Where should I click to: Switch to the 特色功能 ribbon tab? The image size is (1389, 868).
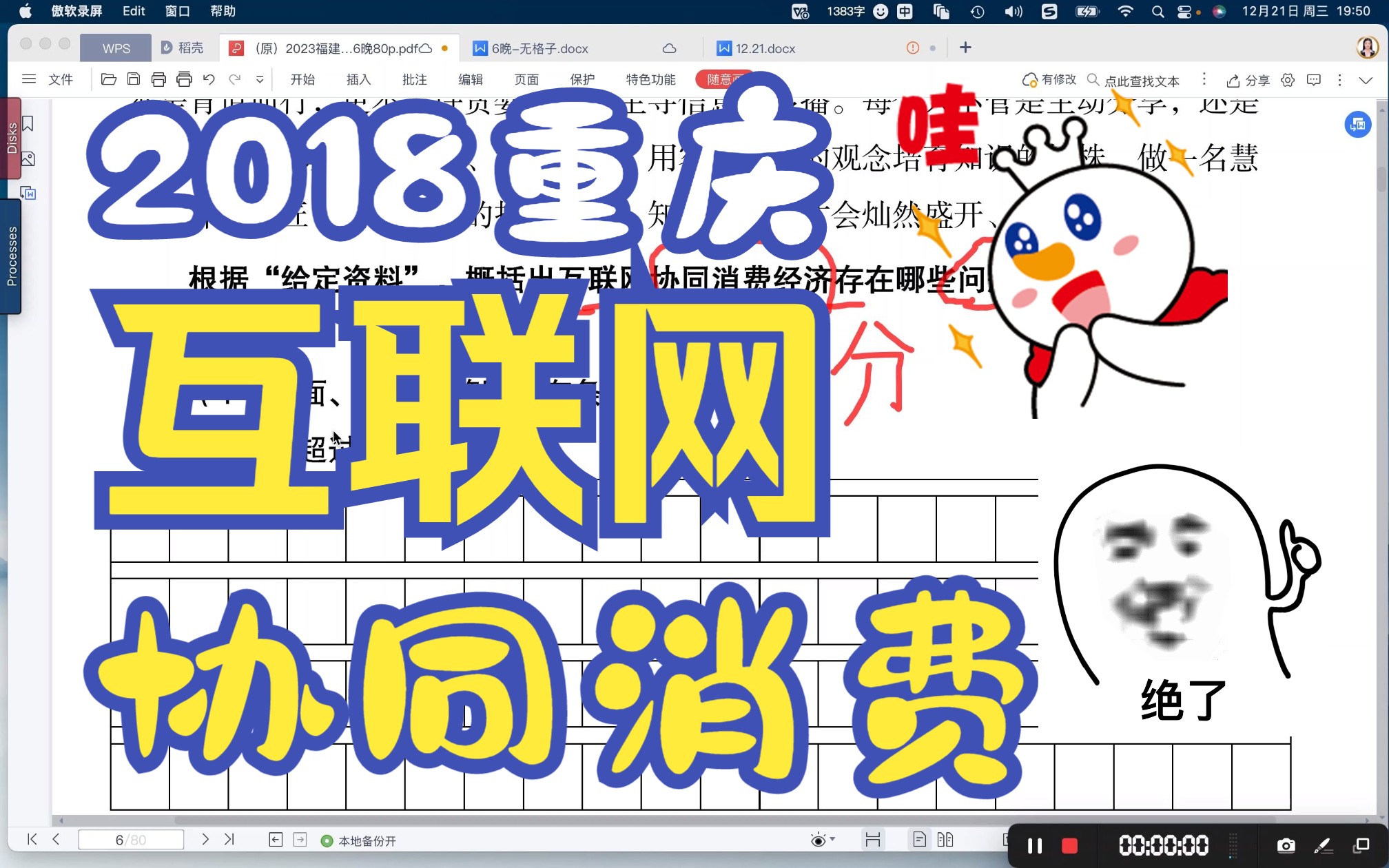[x=650, y=79]
